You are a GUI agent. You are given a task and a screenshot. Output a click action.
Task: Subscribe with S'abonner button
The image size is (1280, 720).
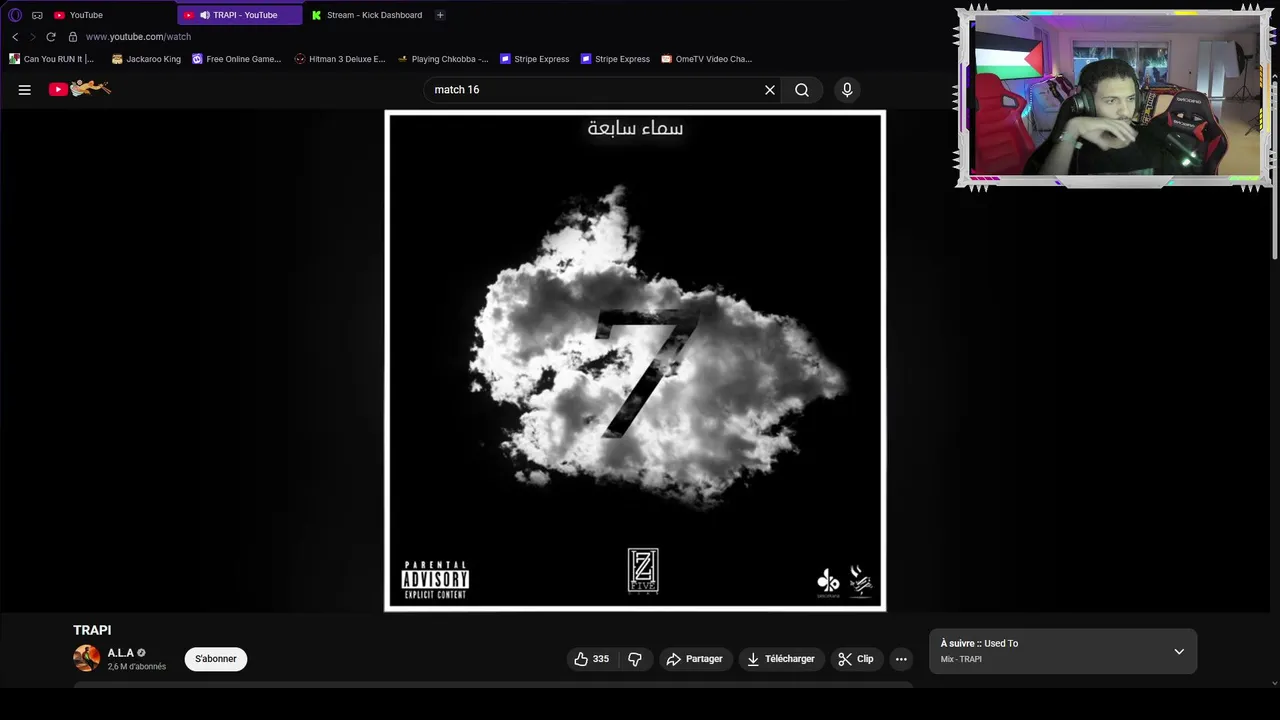tap(216, 659)
